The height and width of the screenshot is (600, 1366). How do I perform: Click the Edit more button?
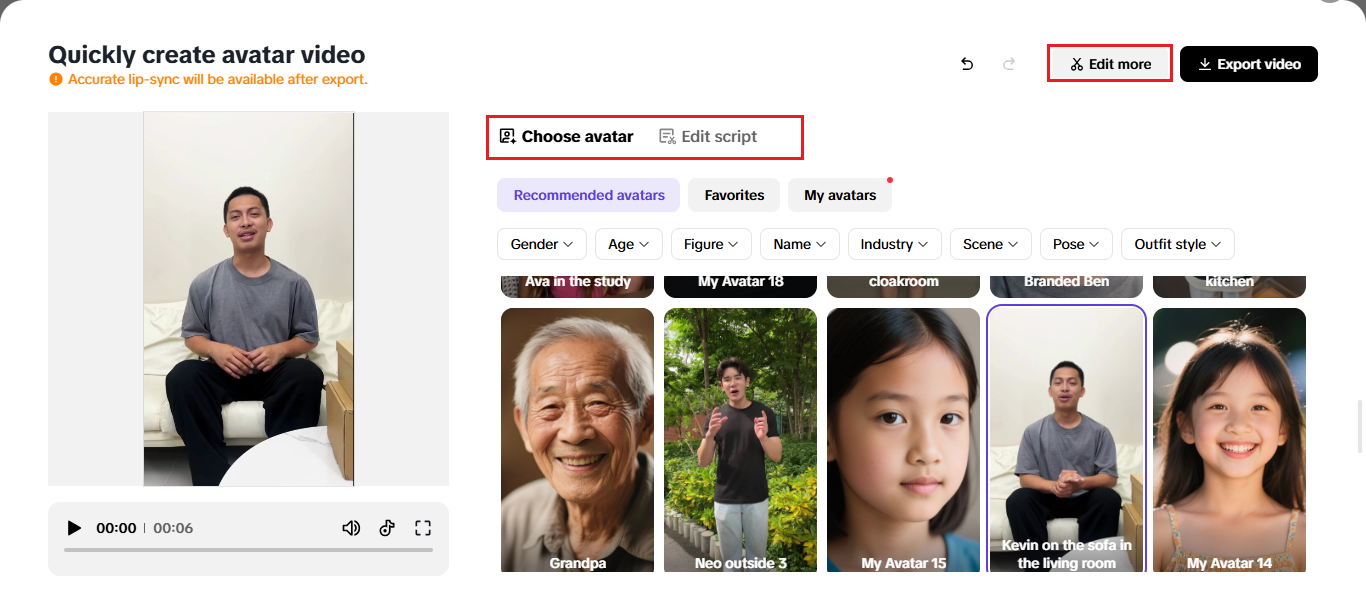pyautogui.click(x=1110, y=64)
